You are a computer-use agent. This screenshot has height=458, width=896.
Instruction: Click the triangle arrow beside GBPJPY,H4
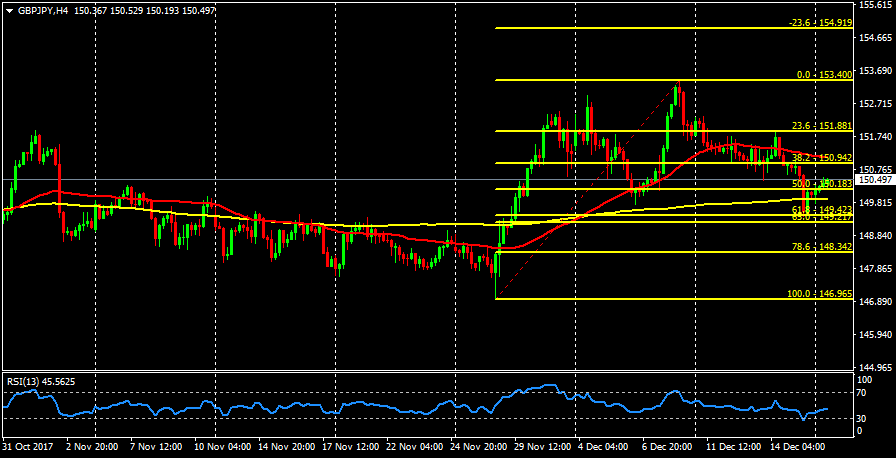(x=9, y=9)
